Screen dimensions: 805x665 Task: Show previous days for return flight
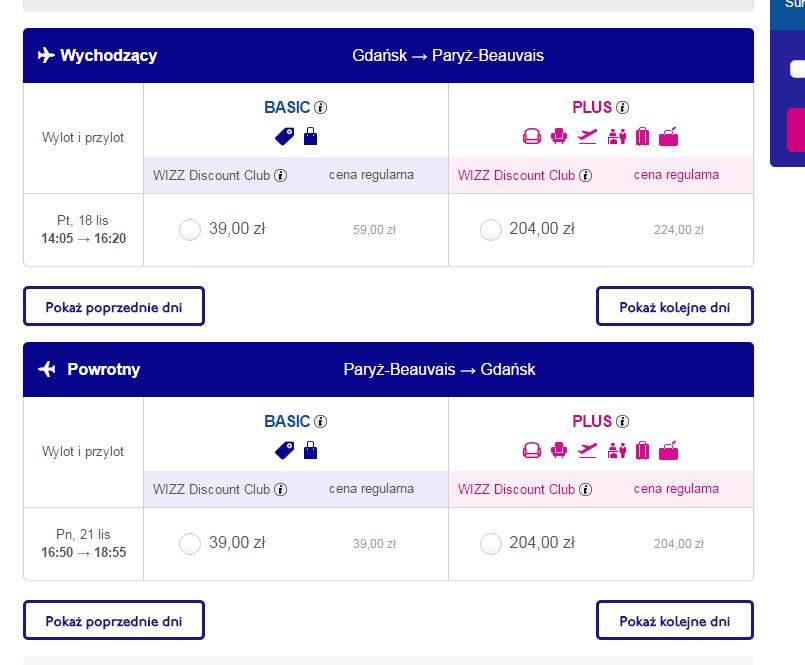[114, 620]
